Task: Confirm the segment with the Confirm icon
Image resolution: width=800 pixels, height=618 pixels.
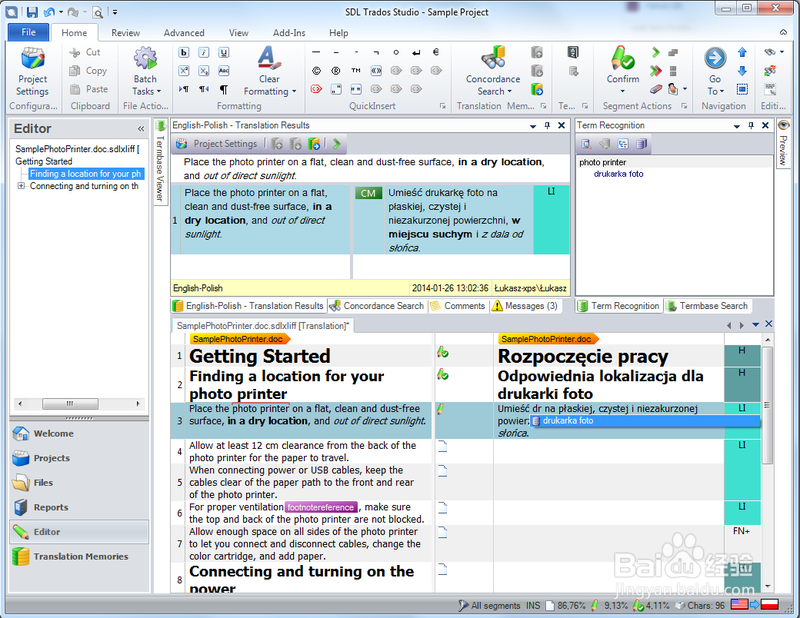Action: click(x=622, y=66)
